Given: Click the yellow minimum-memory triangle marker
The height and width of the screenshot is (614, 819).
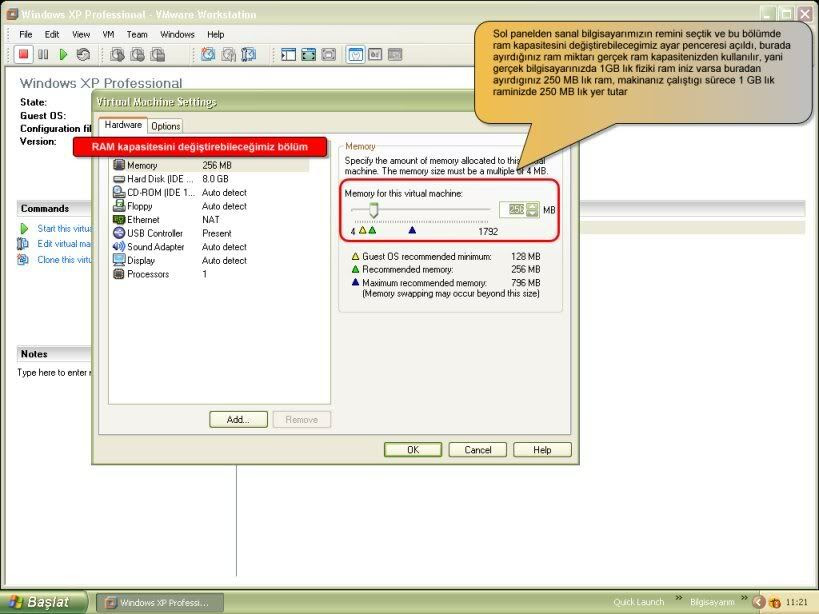Looking at the screenshot, I should pos(362,230).
